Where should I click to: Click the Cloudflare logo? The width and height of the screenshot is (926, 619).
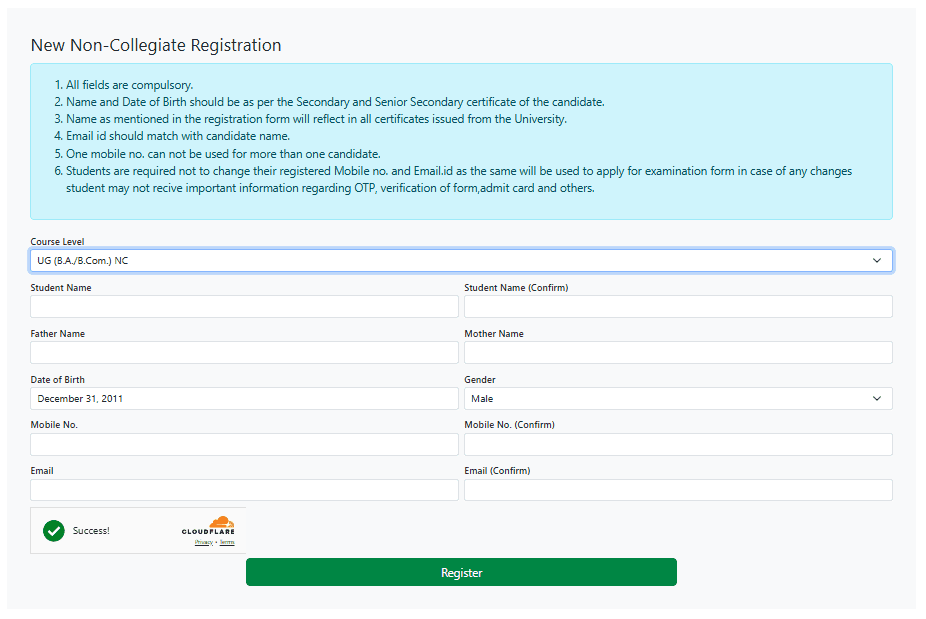208,527
